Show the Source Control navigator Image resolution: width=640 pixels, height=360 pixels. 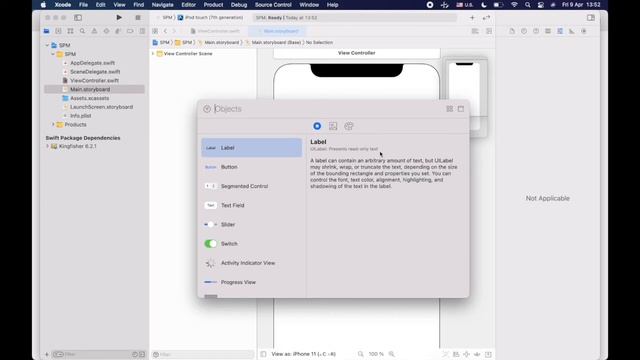click(58, 31)
